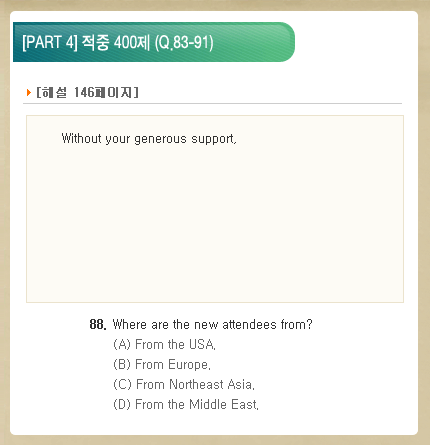Select the "PART 4" text in the banner
The image size is (430, 445).
click(50, 42)
